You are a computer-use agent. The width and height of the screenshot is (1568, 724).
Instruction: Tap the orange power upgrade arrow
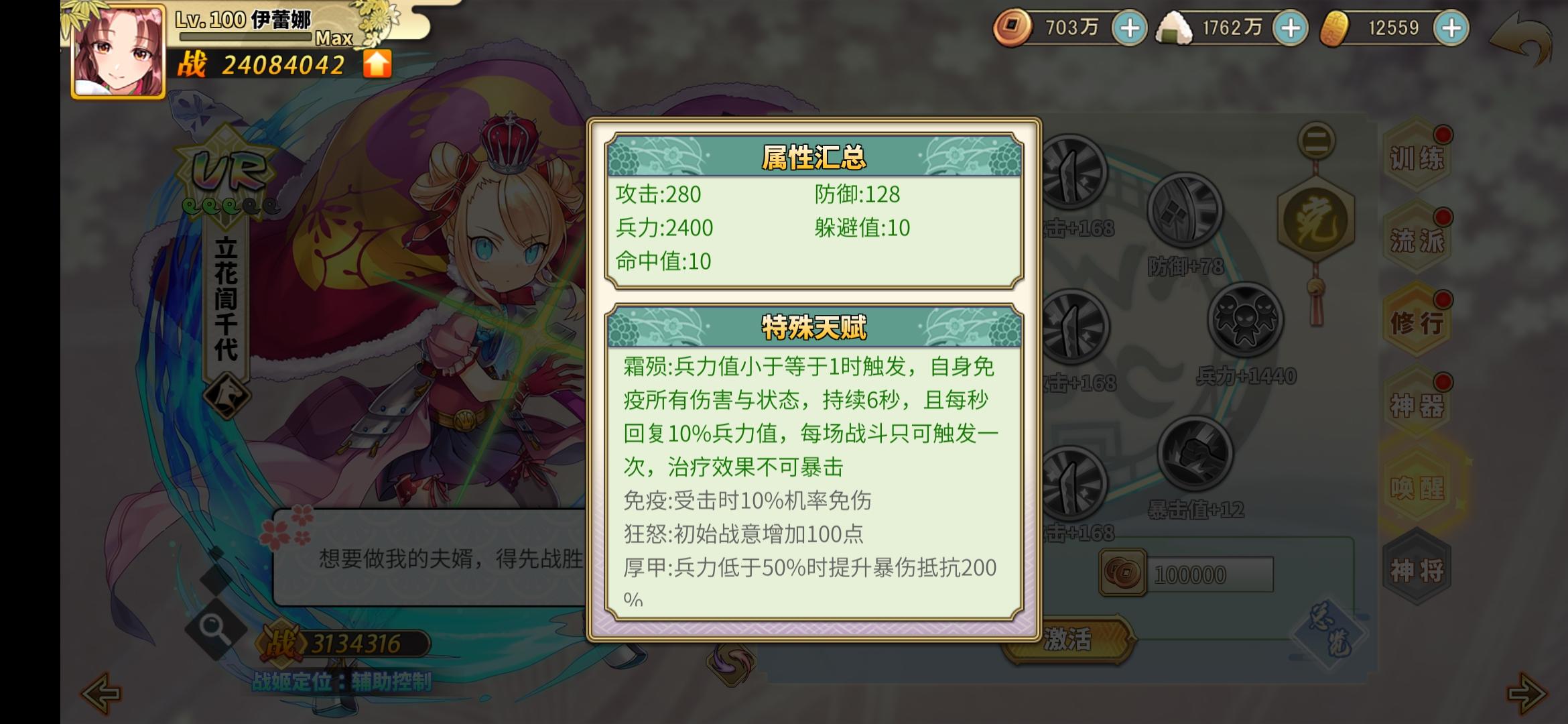[x=377, y=64]
